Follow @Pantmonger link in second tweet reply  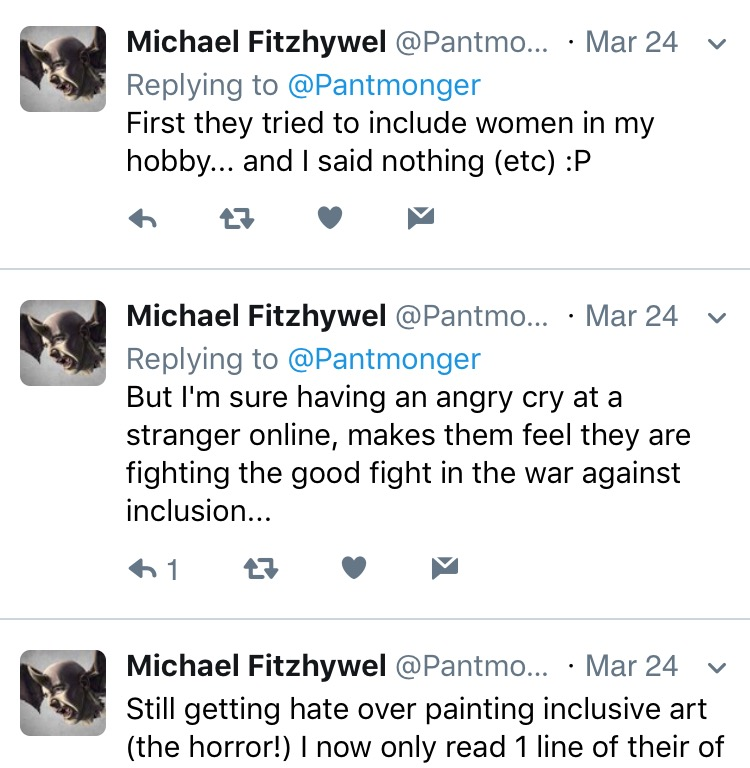pyautogui.click(x=384, y=359)
